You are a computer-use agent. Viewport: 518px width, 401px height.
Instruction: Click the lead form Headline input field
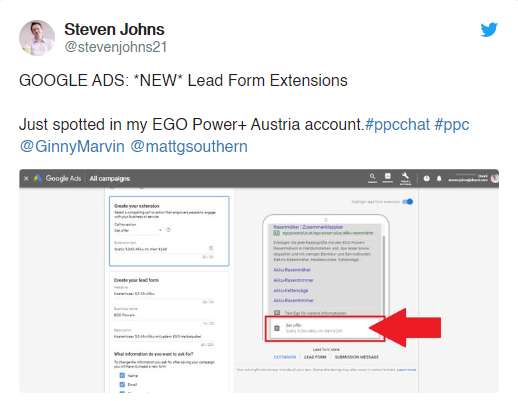[164, 294]
